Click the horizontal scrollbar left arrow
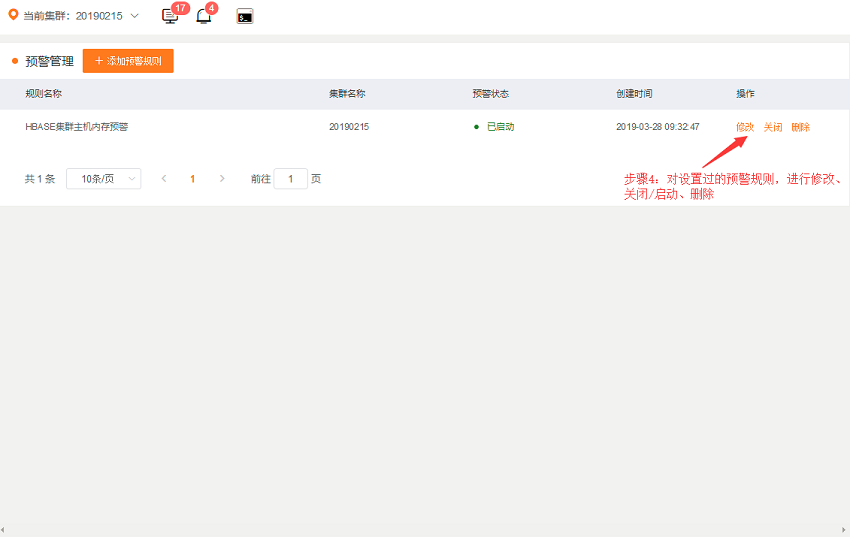Image resolution: width=850 pixels, height=537 pixels. (x=3, y=530)
